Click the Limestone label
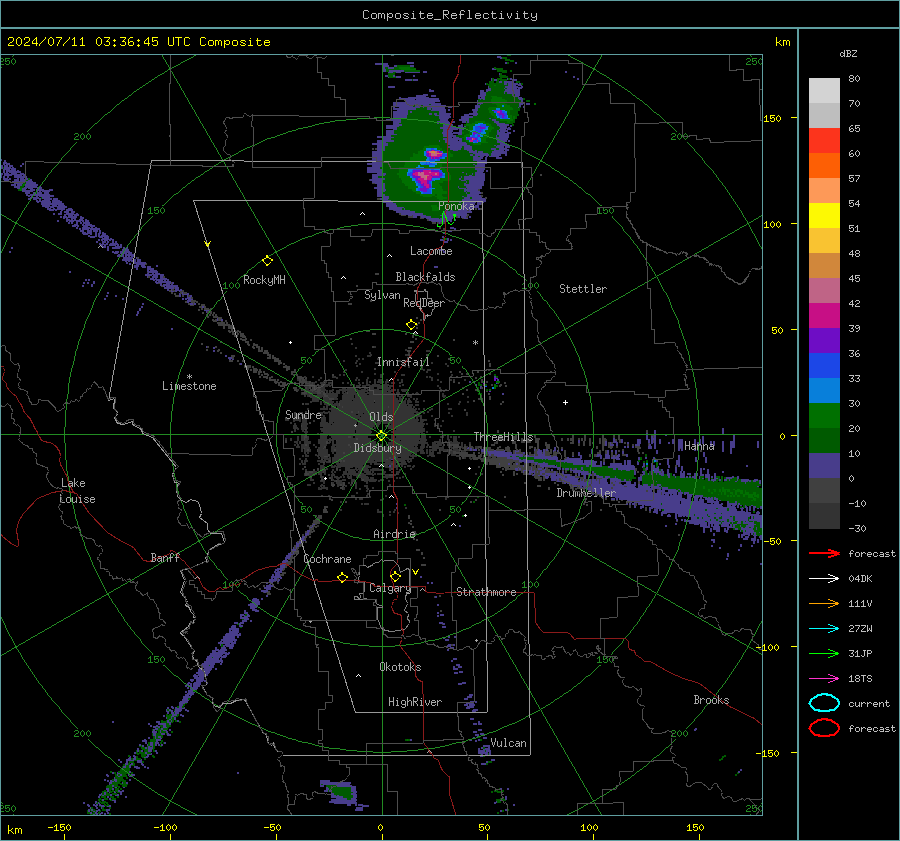900x841 pixels. (189, 386)
